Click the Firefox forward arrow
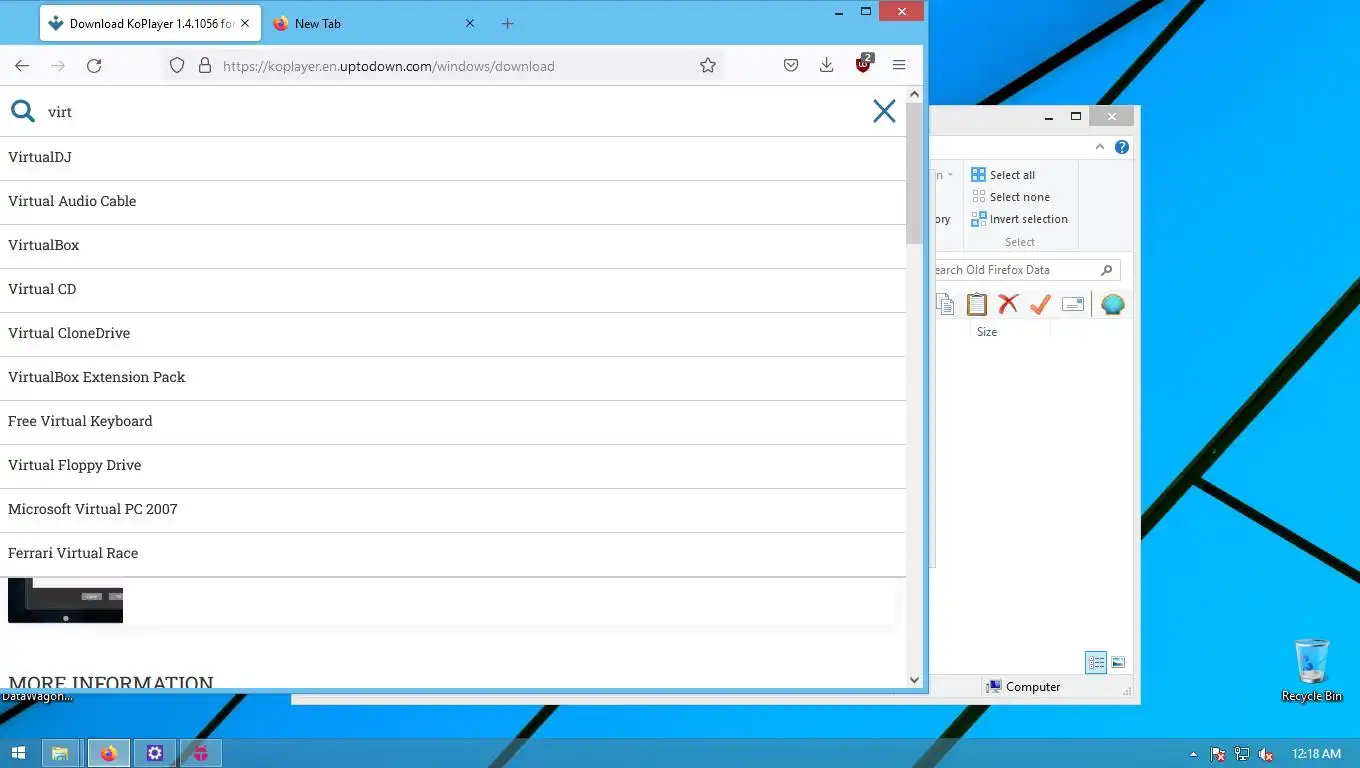 click(x=58, y=65)
